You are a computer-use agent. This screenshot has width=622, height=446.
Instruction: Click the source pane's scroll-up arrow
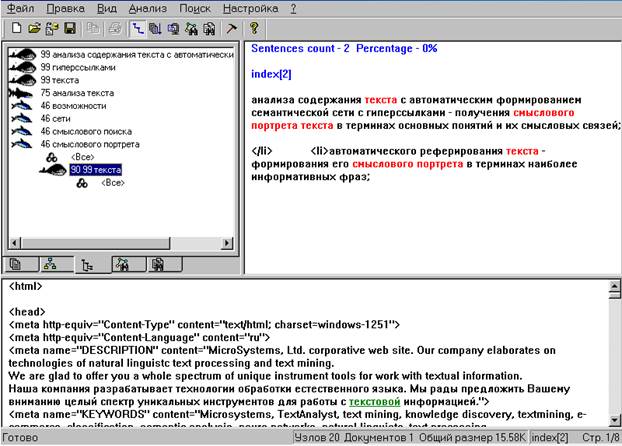pos(614,288)
